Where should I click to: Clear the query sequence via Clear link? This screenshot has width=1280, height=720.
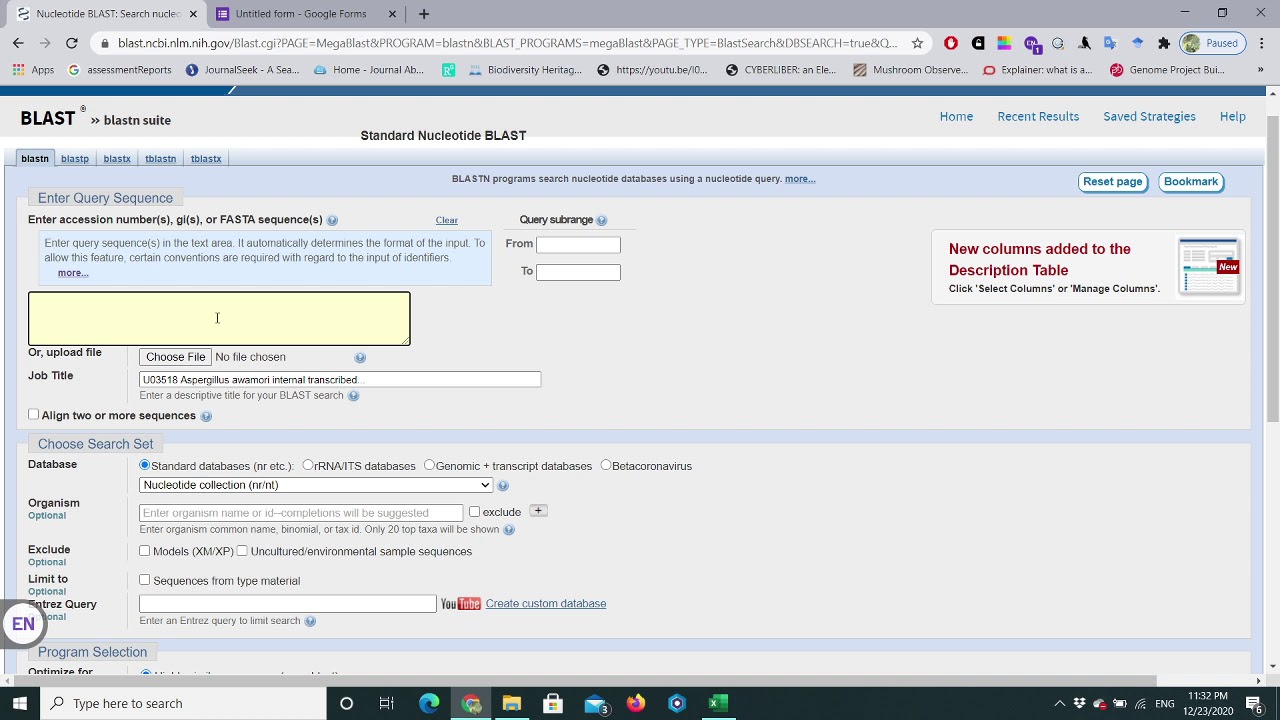[x=447, y=220]
